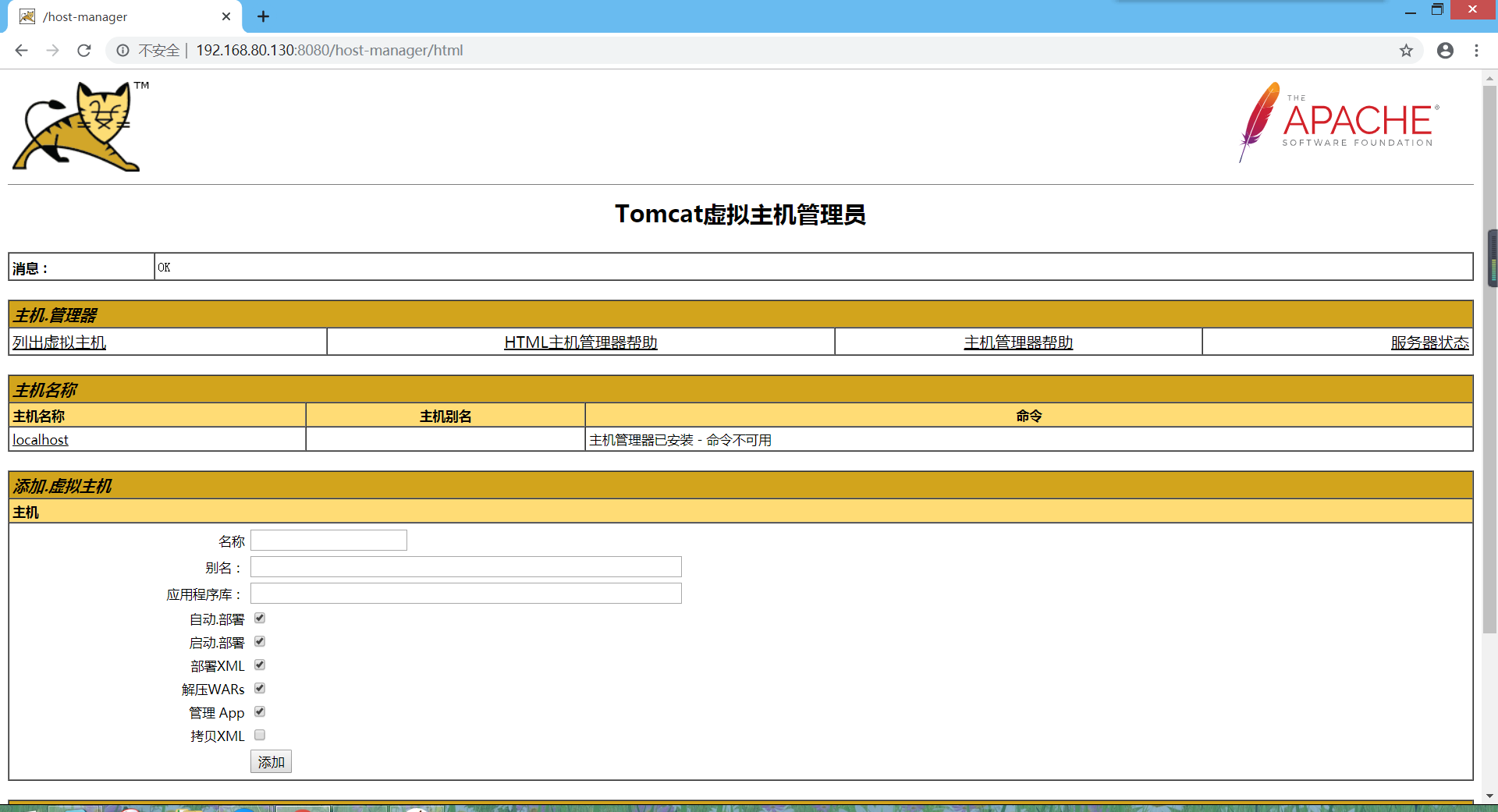Screen dimensions: 1498x812
Task: Click the 添加 button
Action: pos(271,762)
